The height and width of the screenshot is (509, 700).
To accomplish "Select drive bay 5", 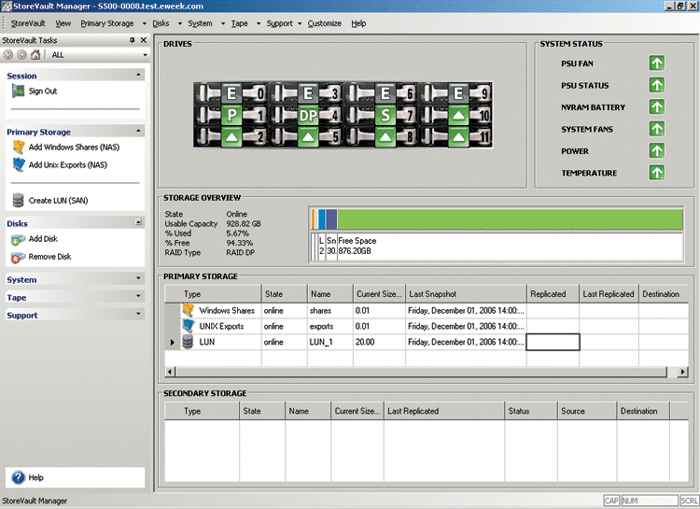I will pyautogui.click(x=308, y=137).
